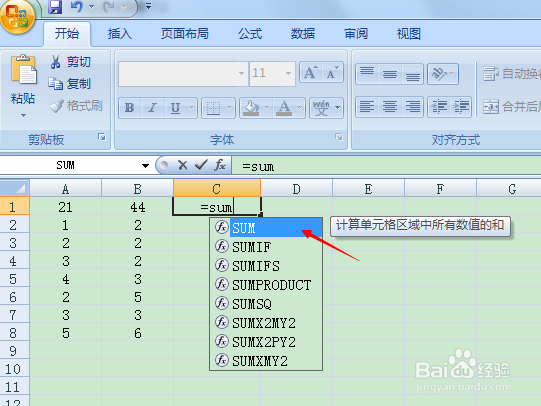Center text horizontally

390,107
